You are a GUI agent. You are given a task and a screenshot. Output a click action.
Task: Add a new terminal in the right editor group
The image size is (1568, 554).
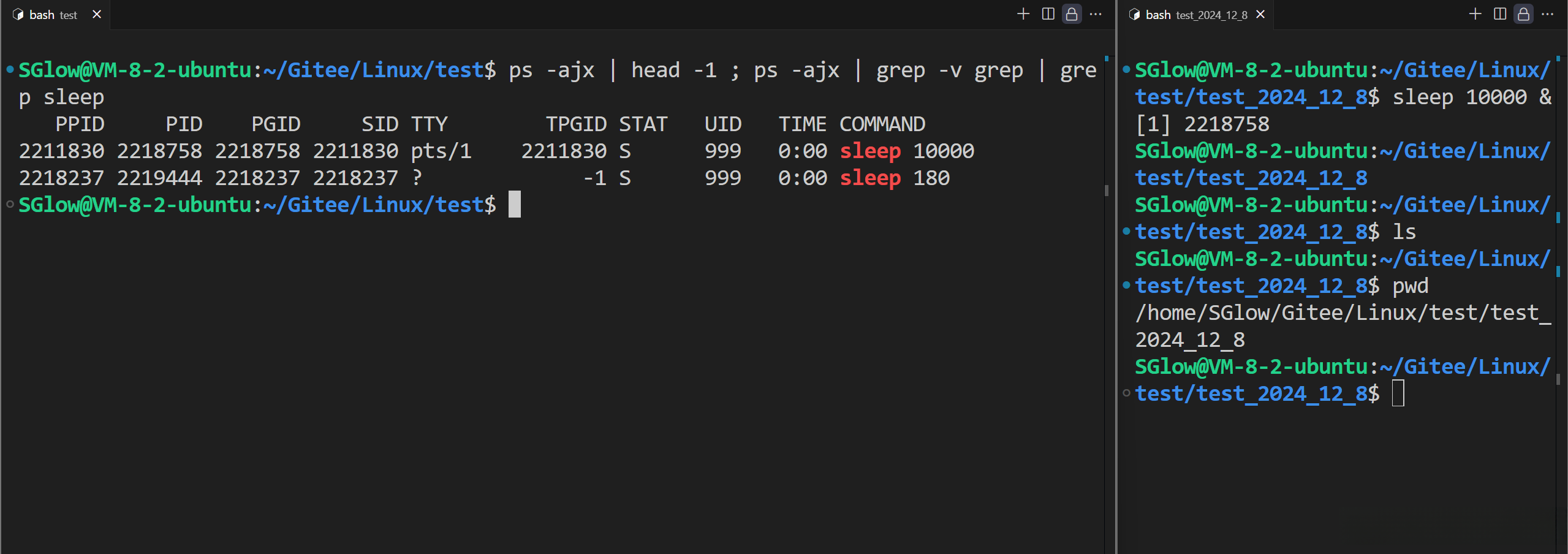(x=1475, y=14)
